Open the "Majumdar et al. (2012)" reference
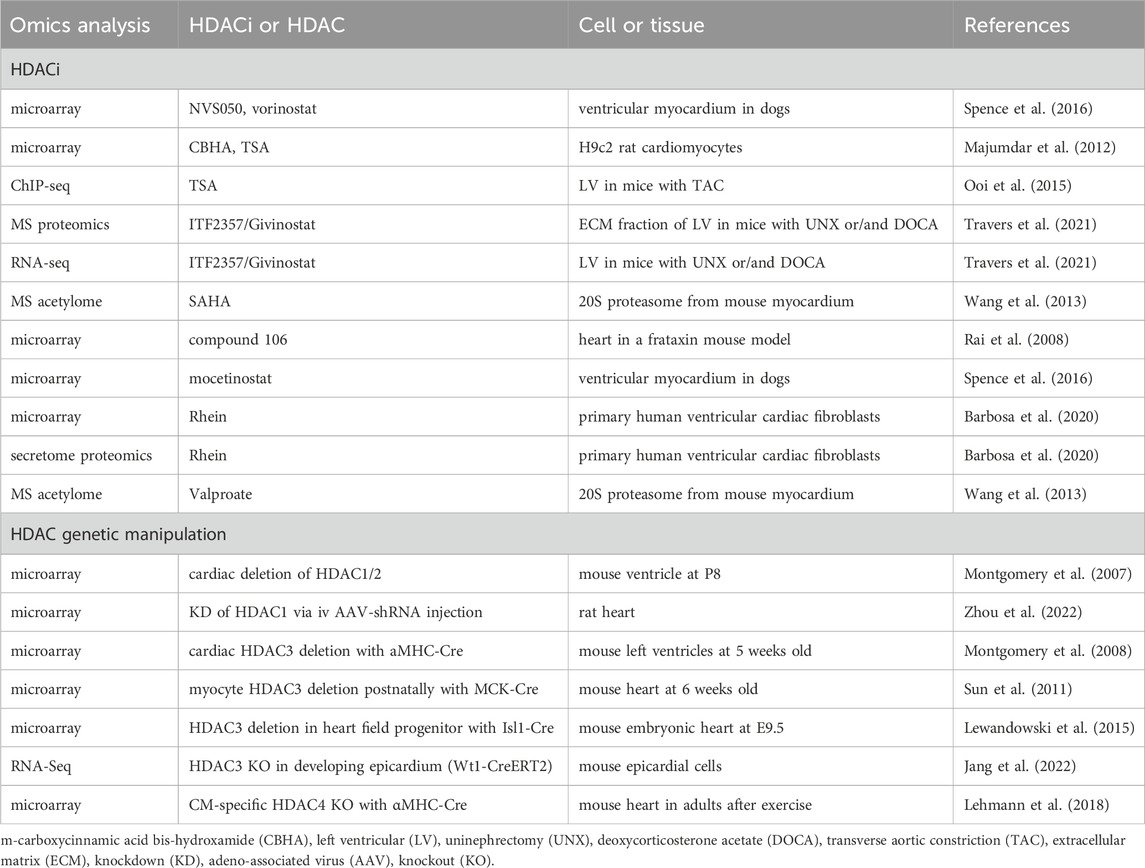Image resolution: width=1145 pixels, height=868 pixels. 1040,147
